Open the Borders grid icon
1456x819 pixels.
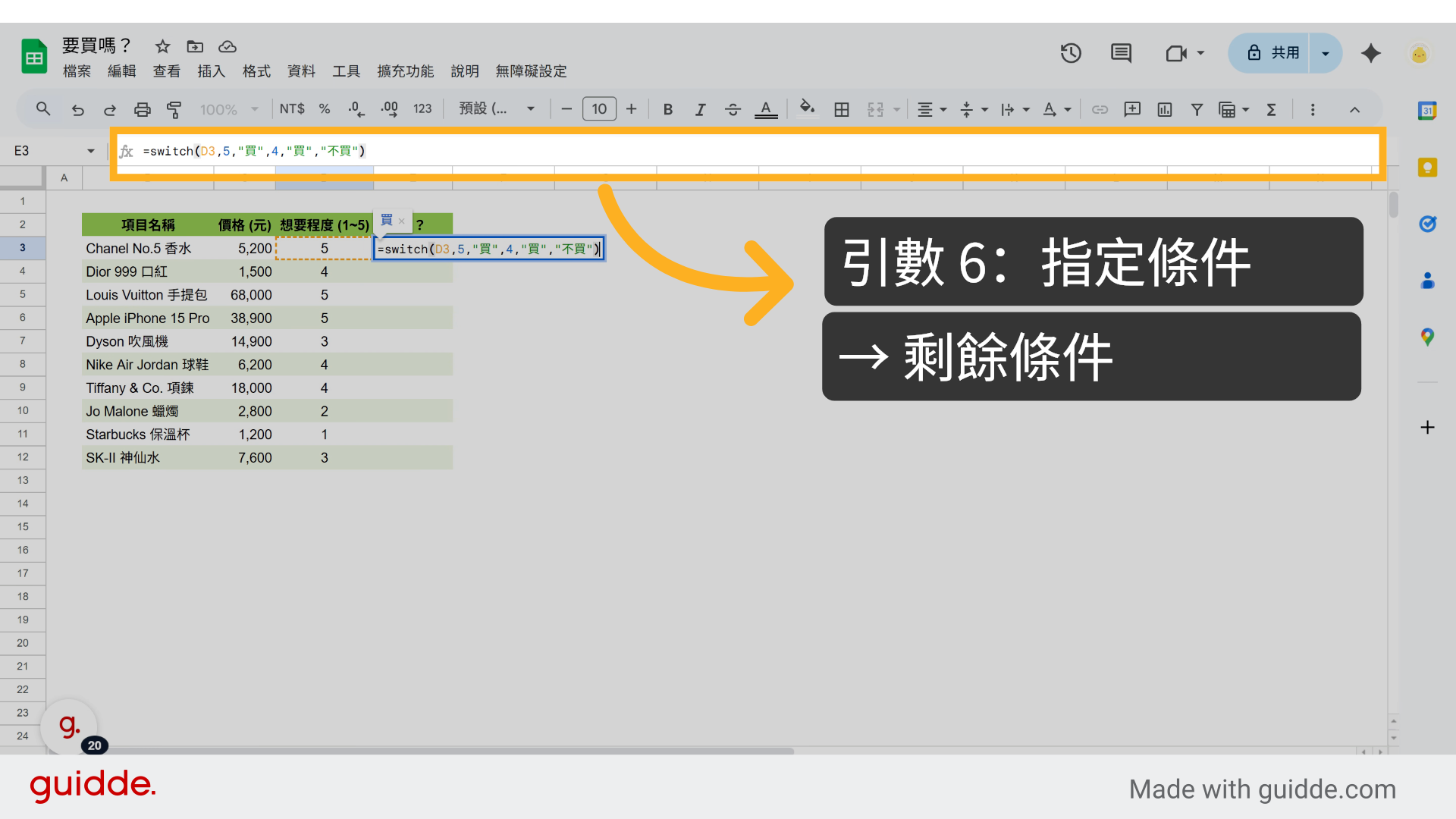pos(841,109)
